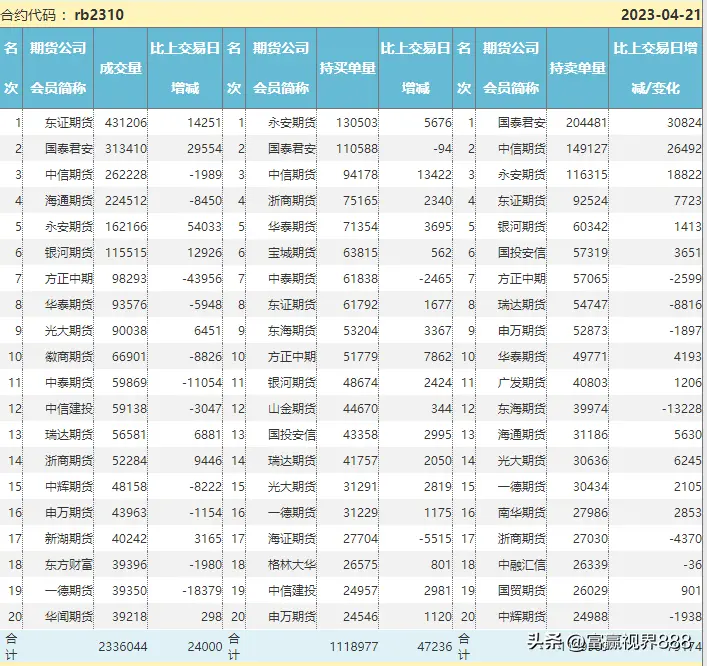Click 永安期货 in the long position ranking
The image size is (707, 666).
(292, 123)
